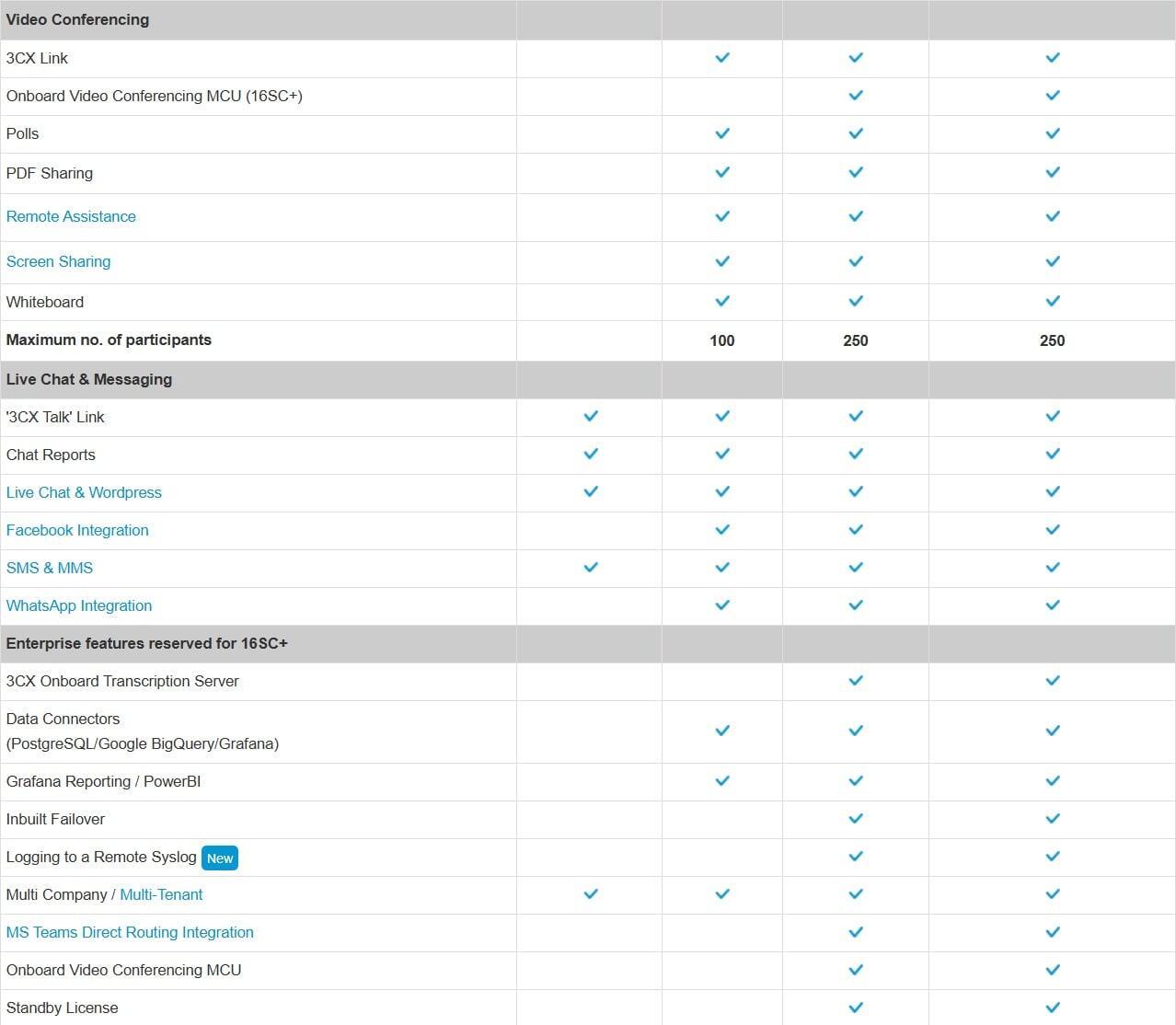This screenshot has height=1025, width=1176.
Task: Click the Multi-Tenant link
Action: 161,895
